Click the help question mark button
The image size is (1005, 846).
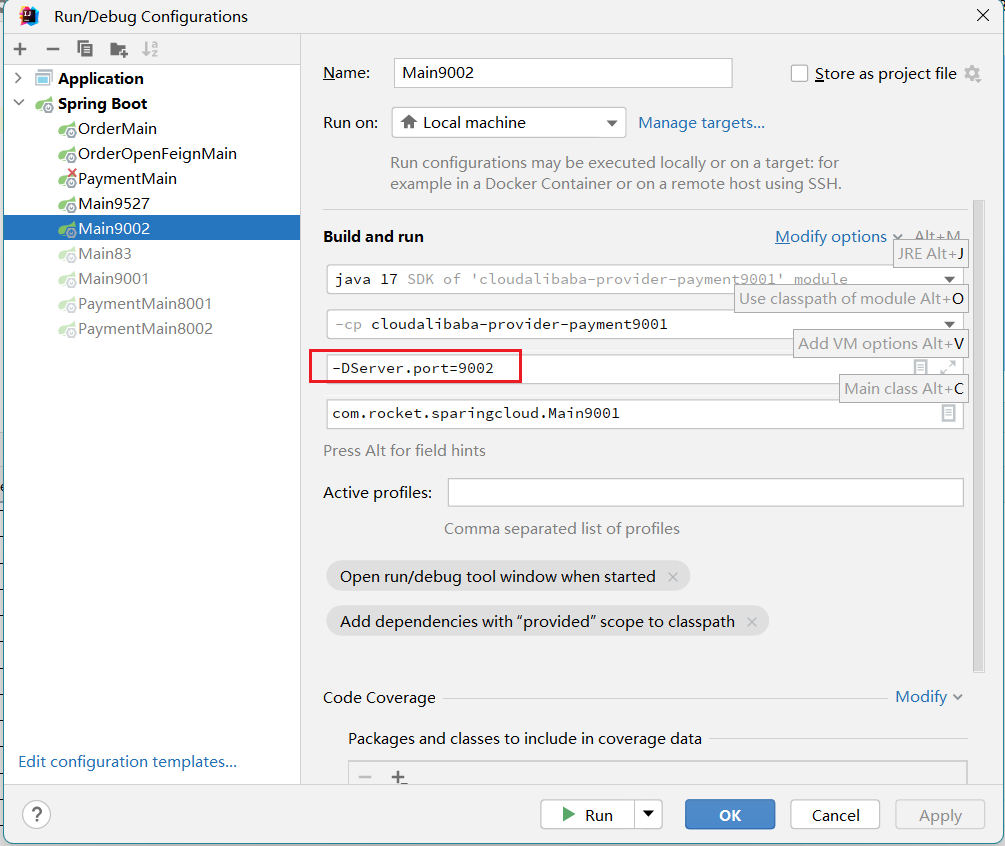pyautogui.click(x=36, y=814)
